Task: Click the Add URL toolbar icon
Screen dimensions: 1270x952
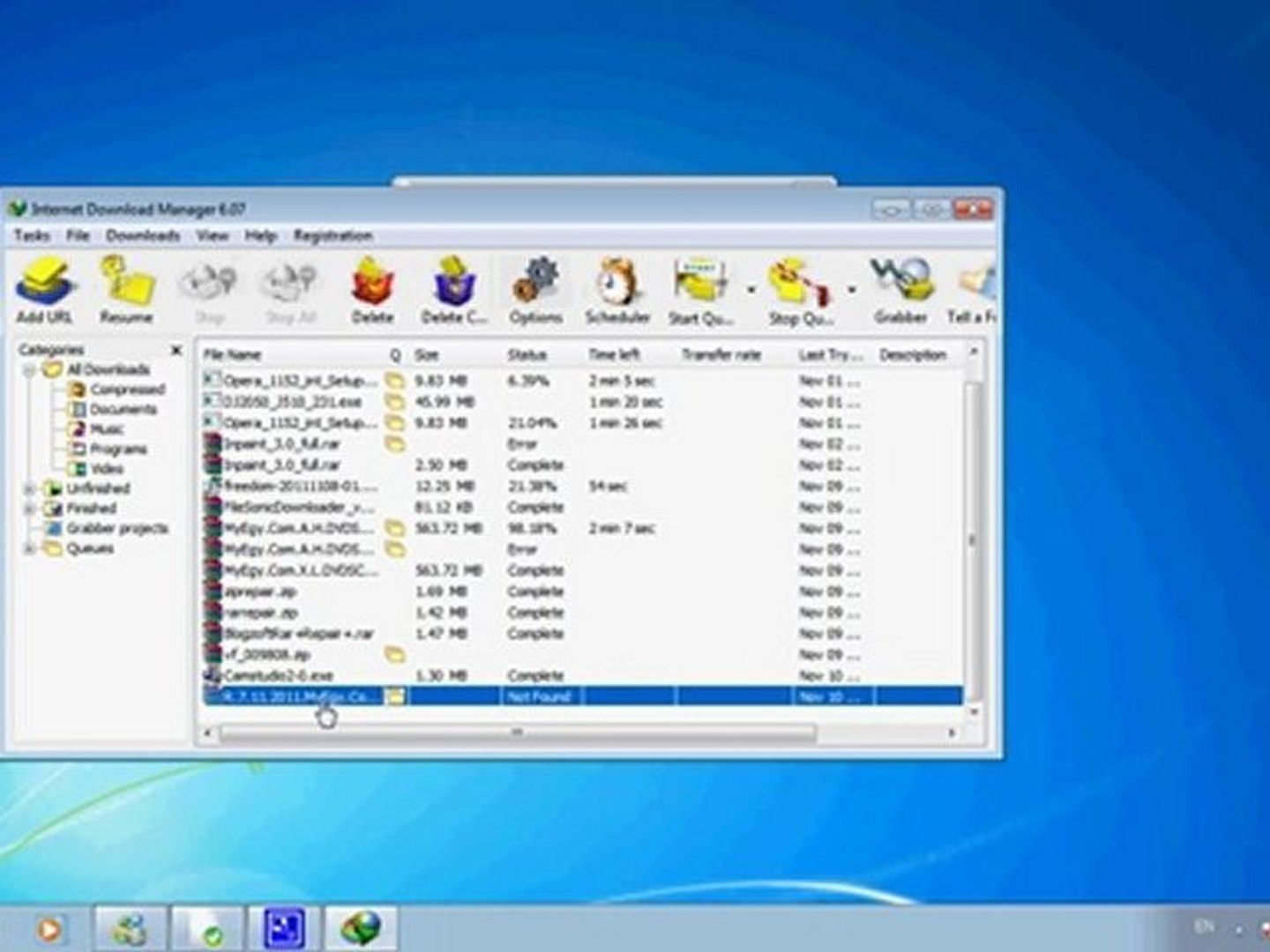Action: 46,291
